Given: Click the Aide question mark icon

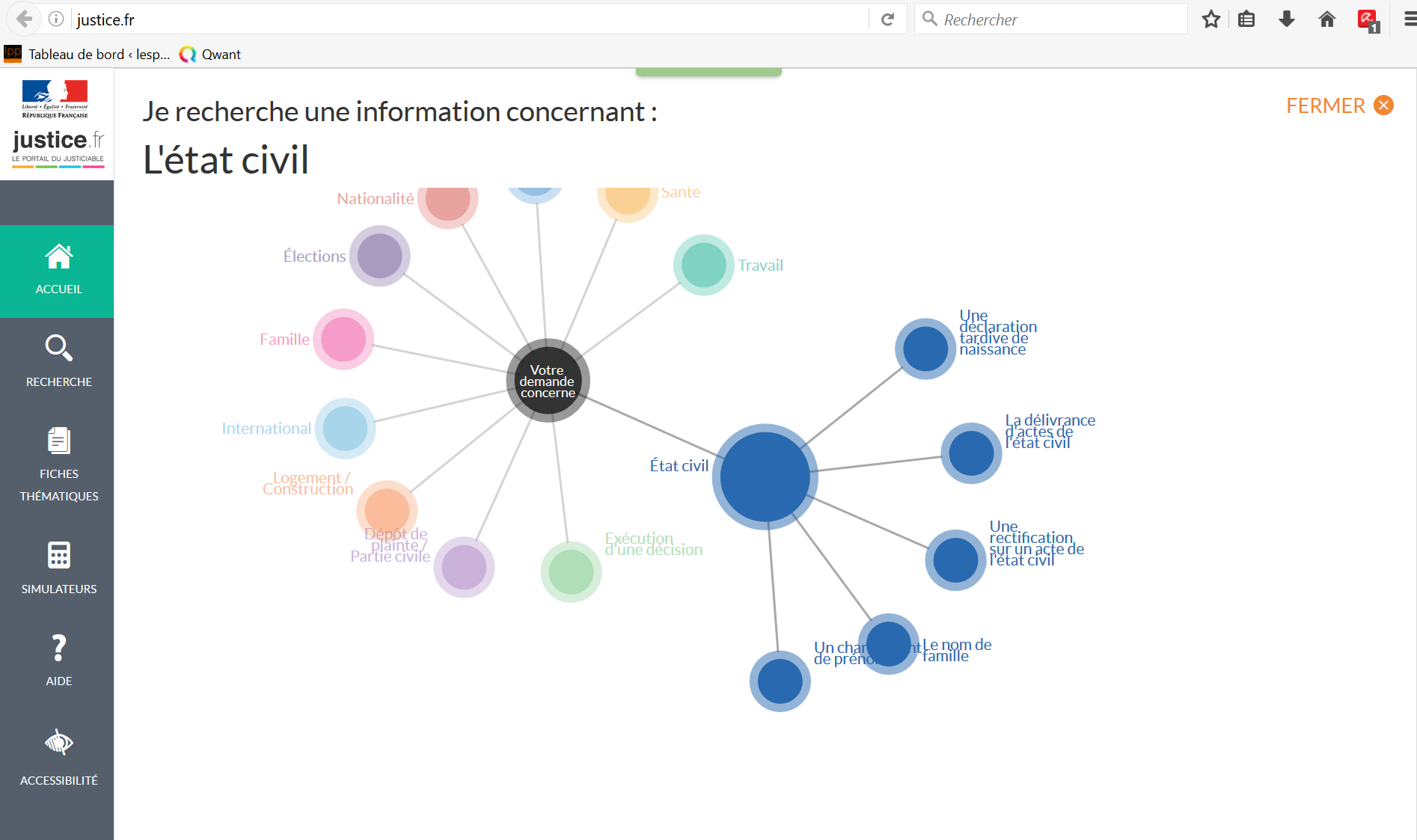Looking at the screenshot, I should [x=58, y=648].
